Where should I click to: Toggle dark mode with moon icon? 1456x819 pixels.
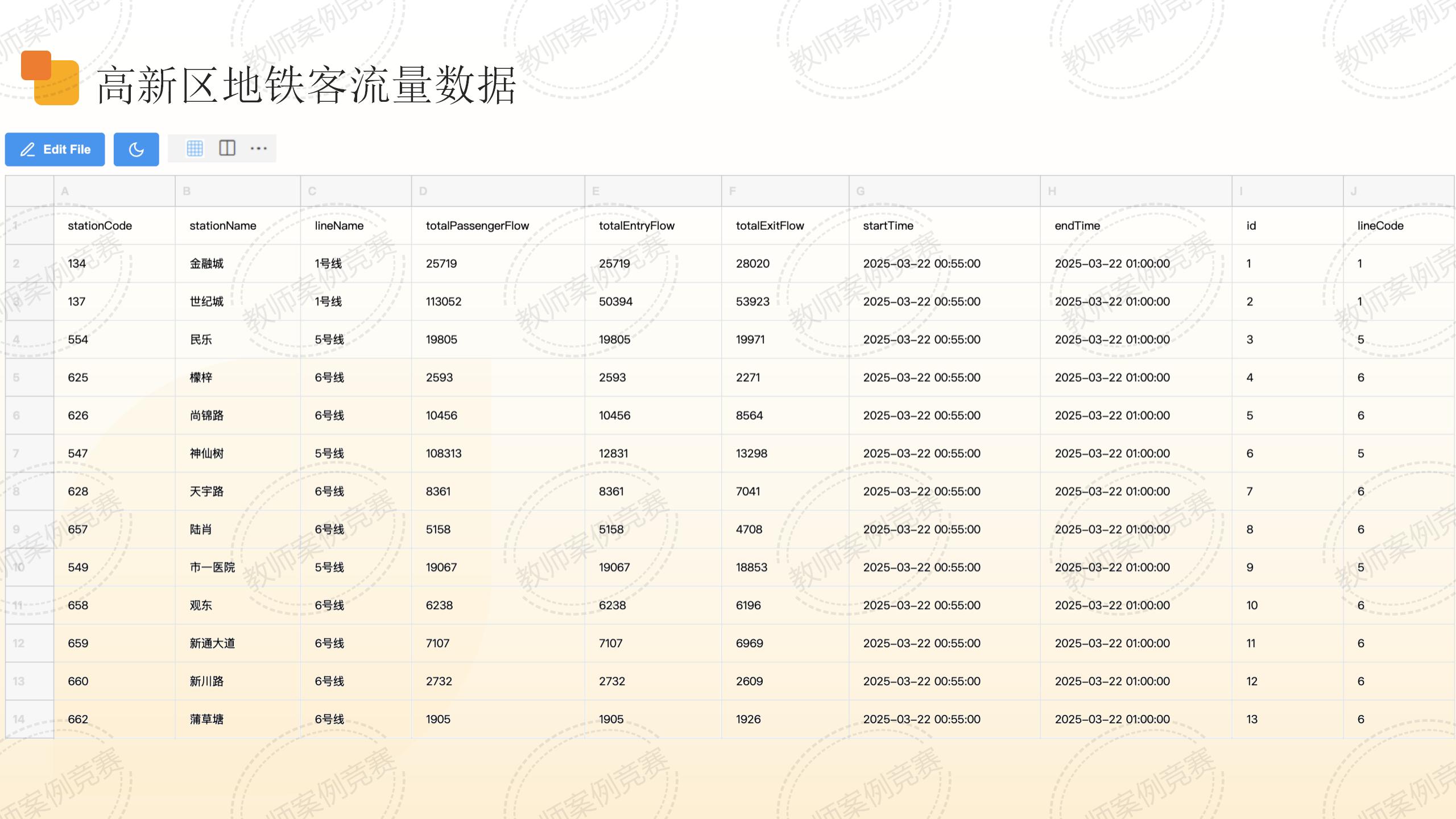pyautogui.click(x=136, y=150)
